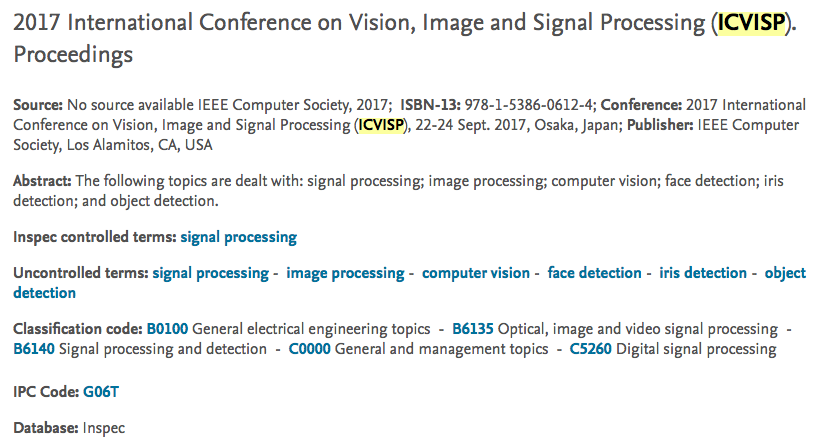Click the highlighted ICVISP in the title

tap(750, 24)
